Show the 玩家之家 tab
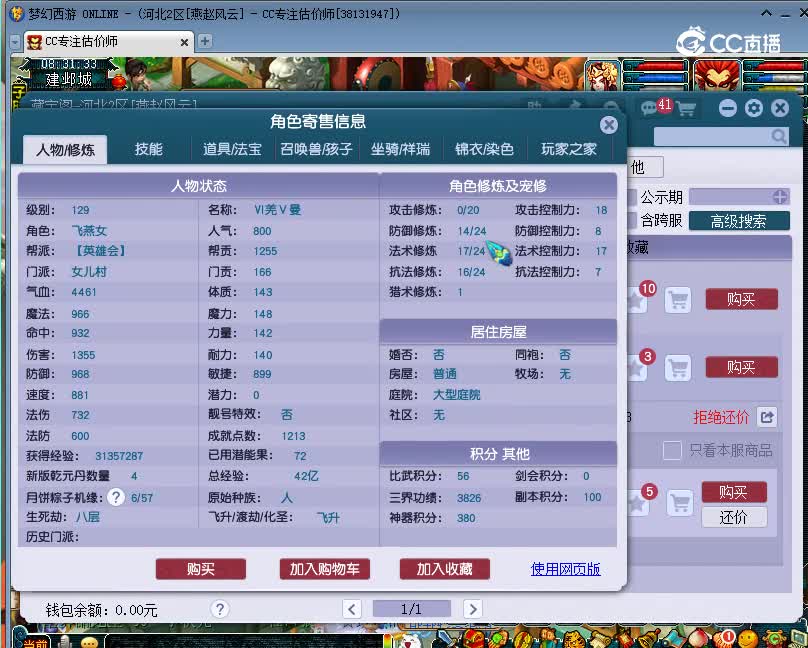808x648 pixels. (x=568, y=149)
